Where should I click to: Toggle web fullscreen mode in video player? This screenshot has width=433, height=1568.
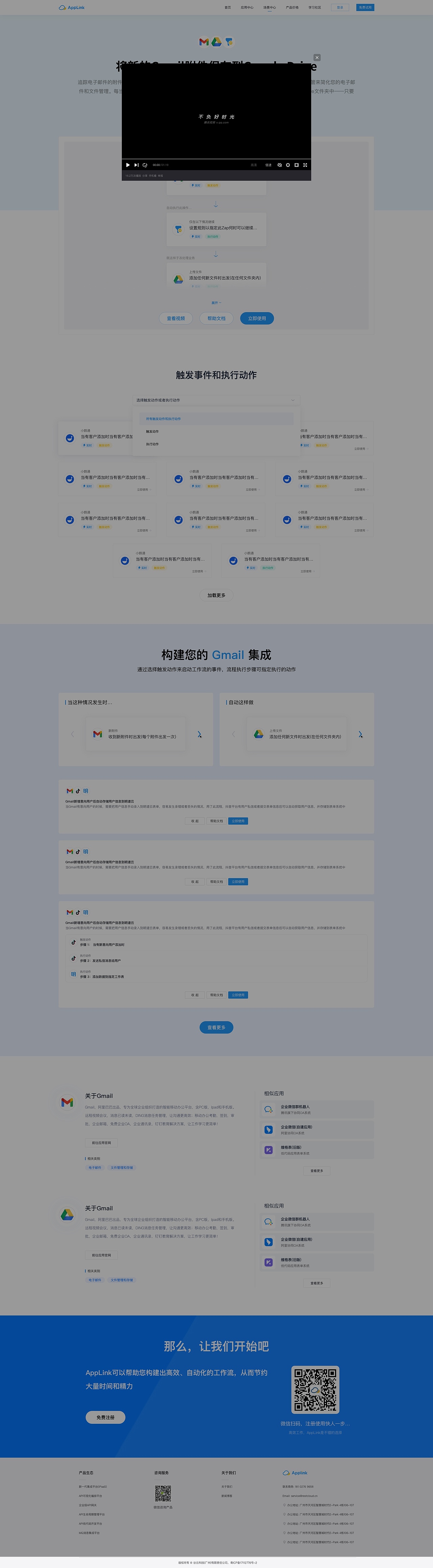[297, 165]
